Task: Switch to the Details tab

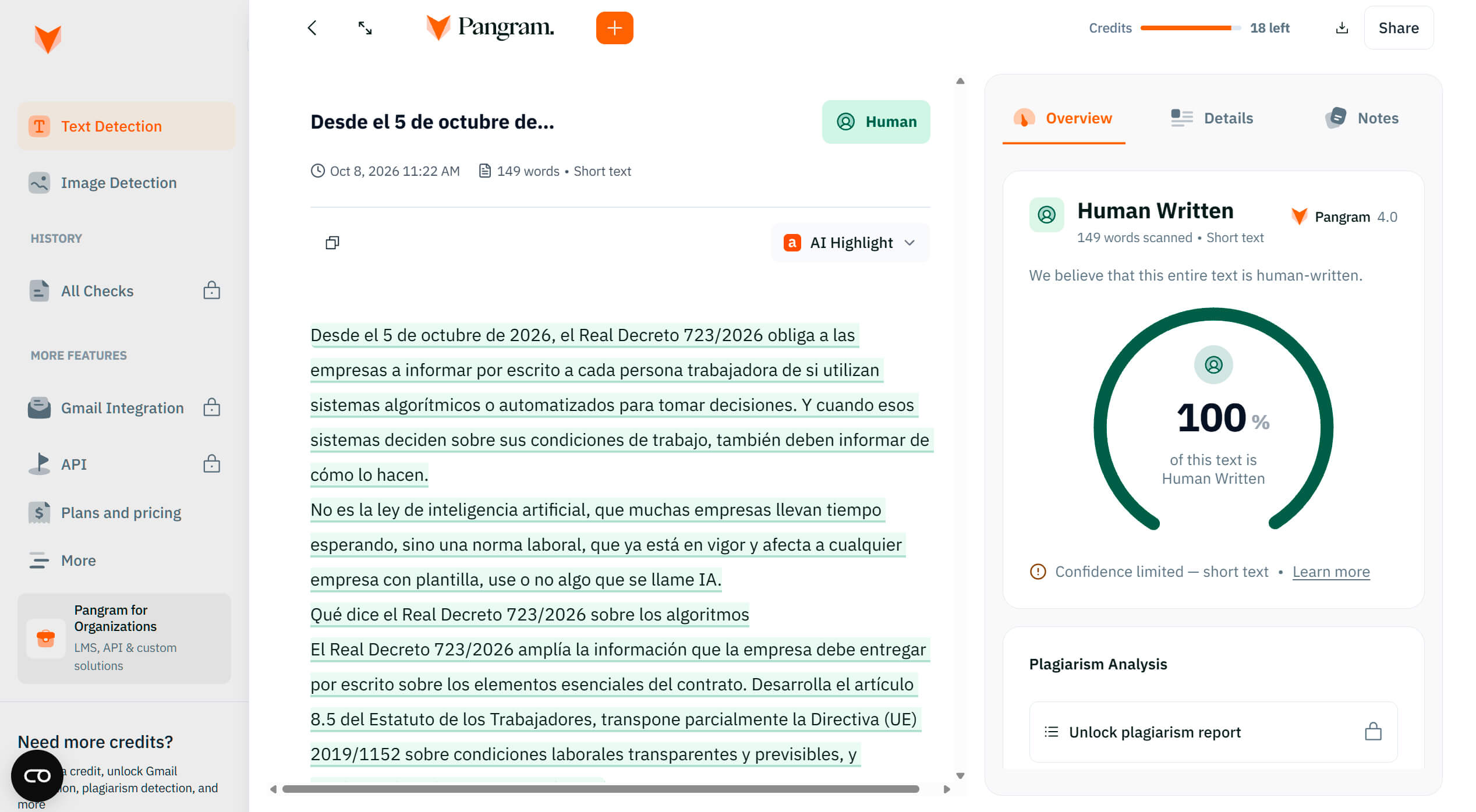Action: pos(1212,118)
